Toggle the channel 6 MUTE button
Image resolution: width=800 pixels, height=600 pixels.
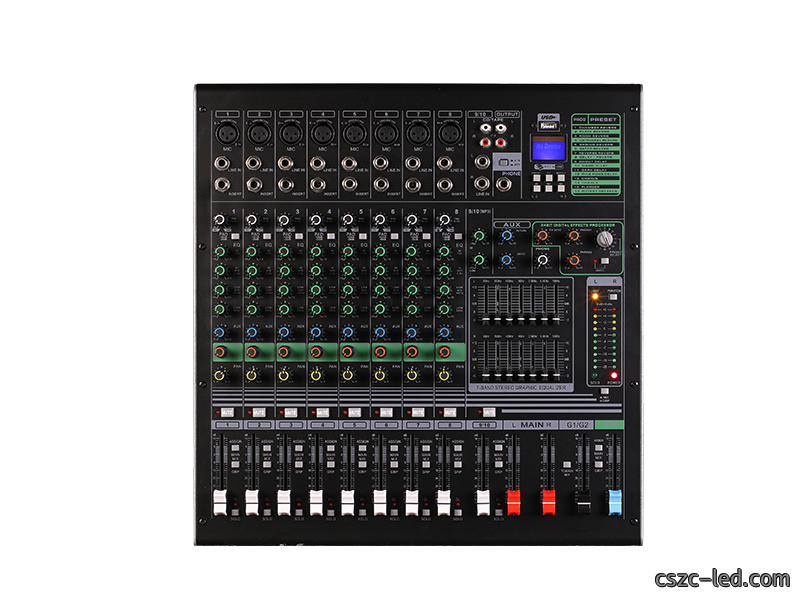(x=386, y=412)
